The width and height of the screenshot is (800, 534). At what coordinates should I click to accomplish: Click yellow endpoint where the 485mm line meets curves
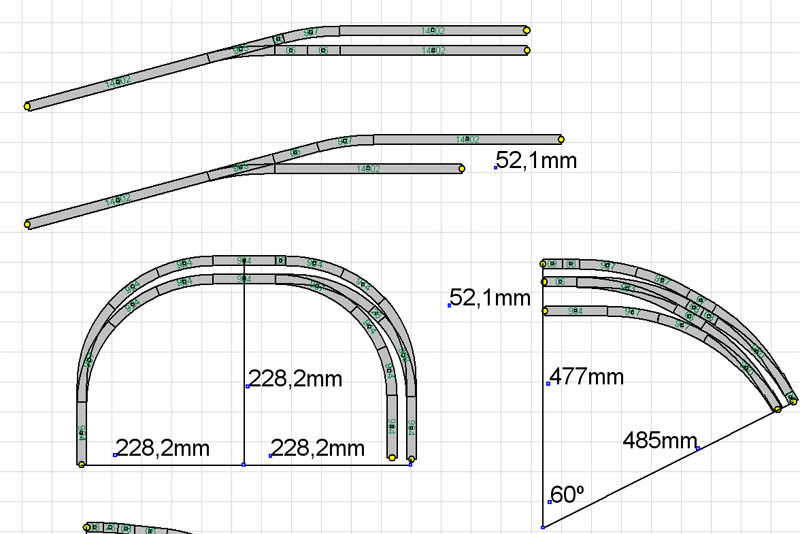(x=778, y=409)
